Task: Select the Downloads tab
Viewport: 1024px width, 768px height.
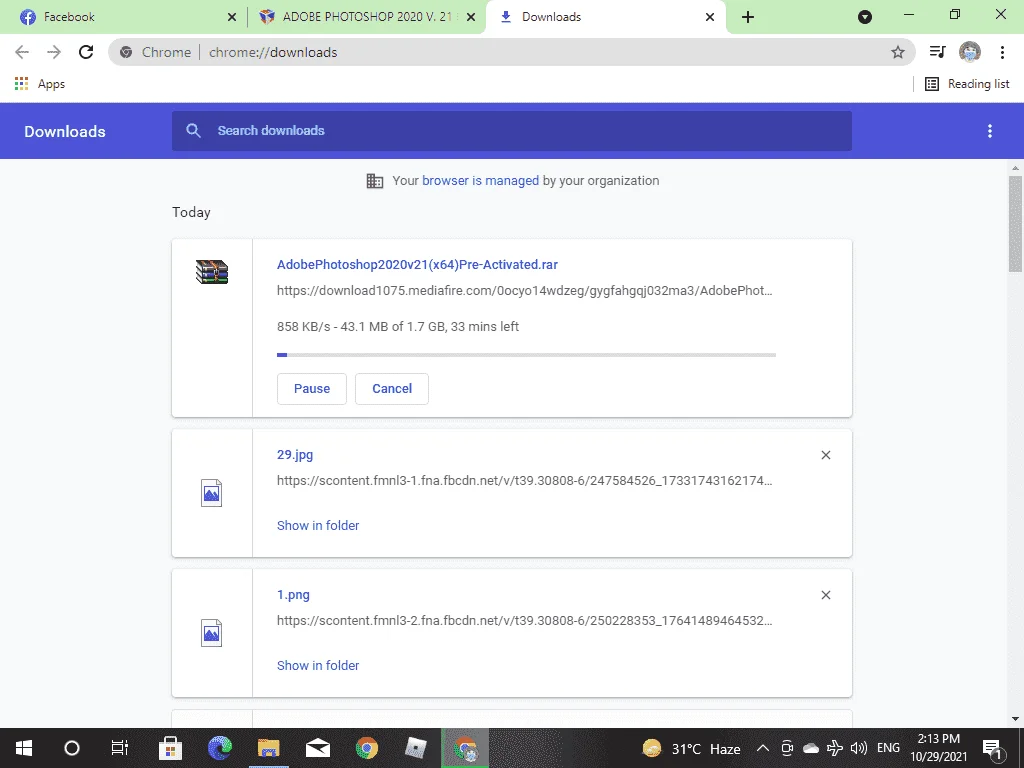Action: [605, 17]
